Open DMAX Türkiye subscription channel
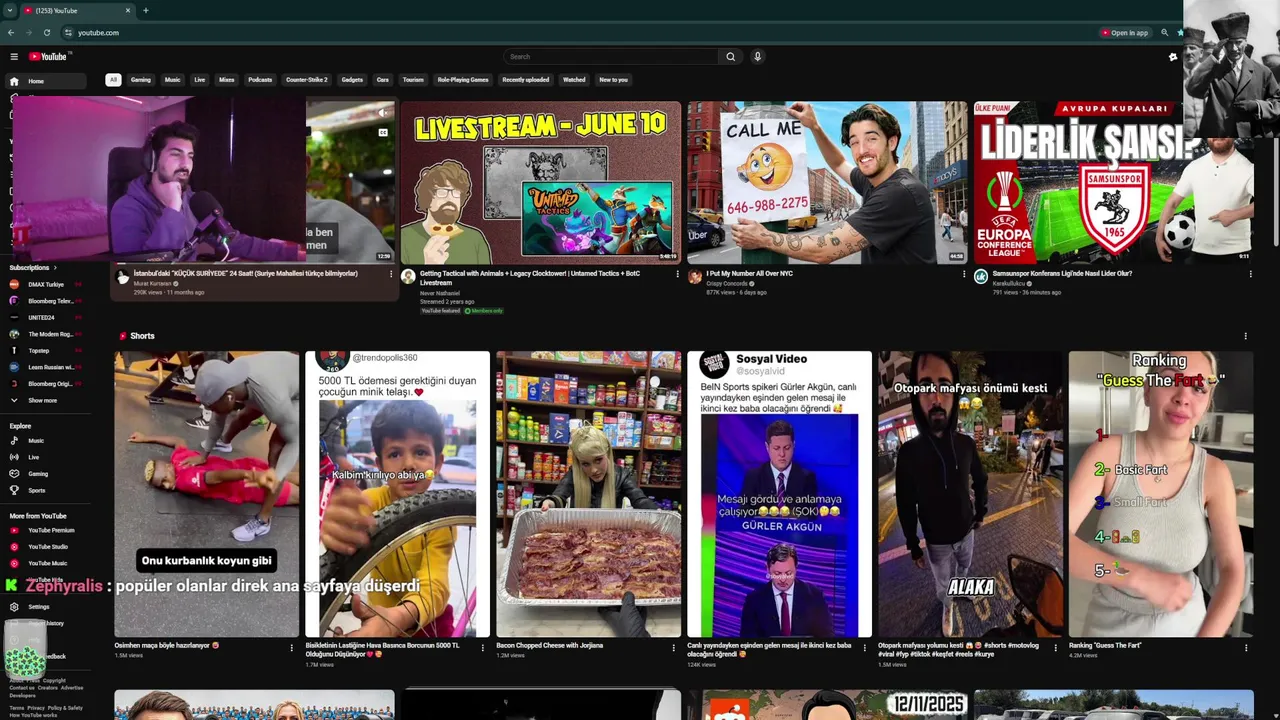The height and width of the screenshot is (720, 1280). tap(47, 284)
